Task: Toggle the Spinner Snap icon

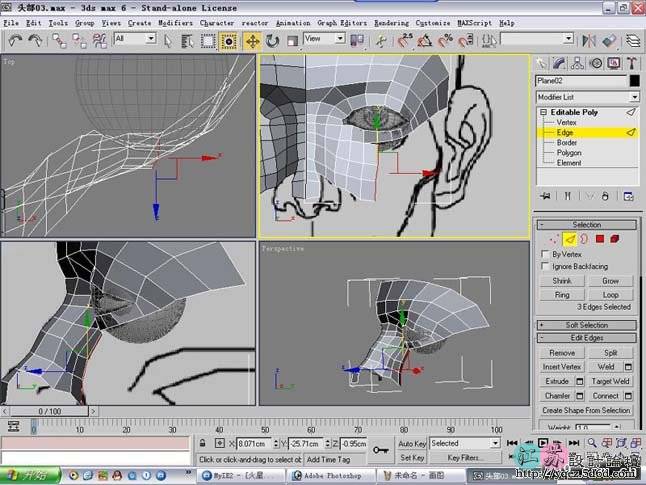Action: (x=466, y=40)
